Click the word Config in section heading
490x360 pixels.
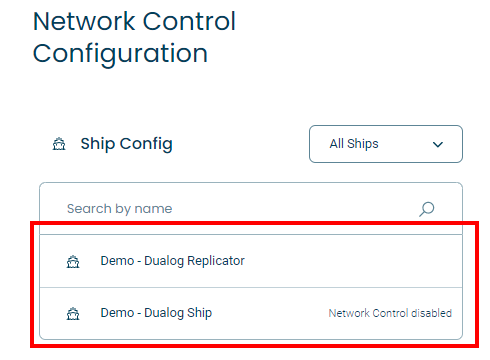(x=146, y=144)
